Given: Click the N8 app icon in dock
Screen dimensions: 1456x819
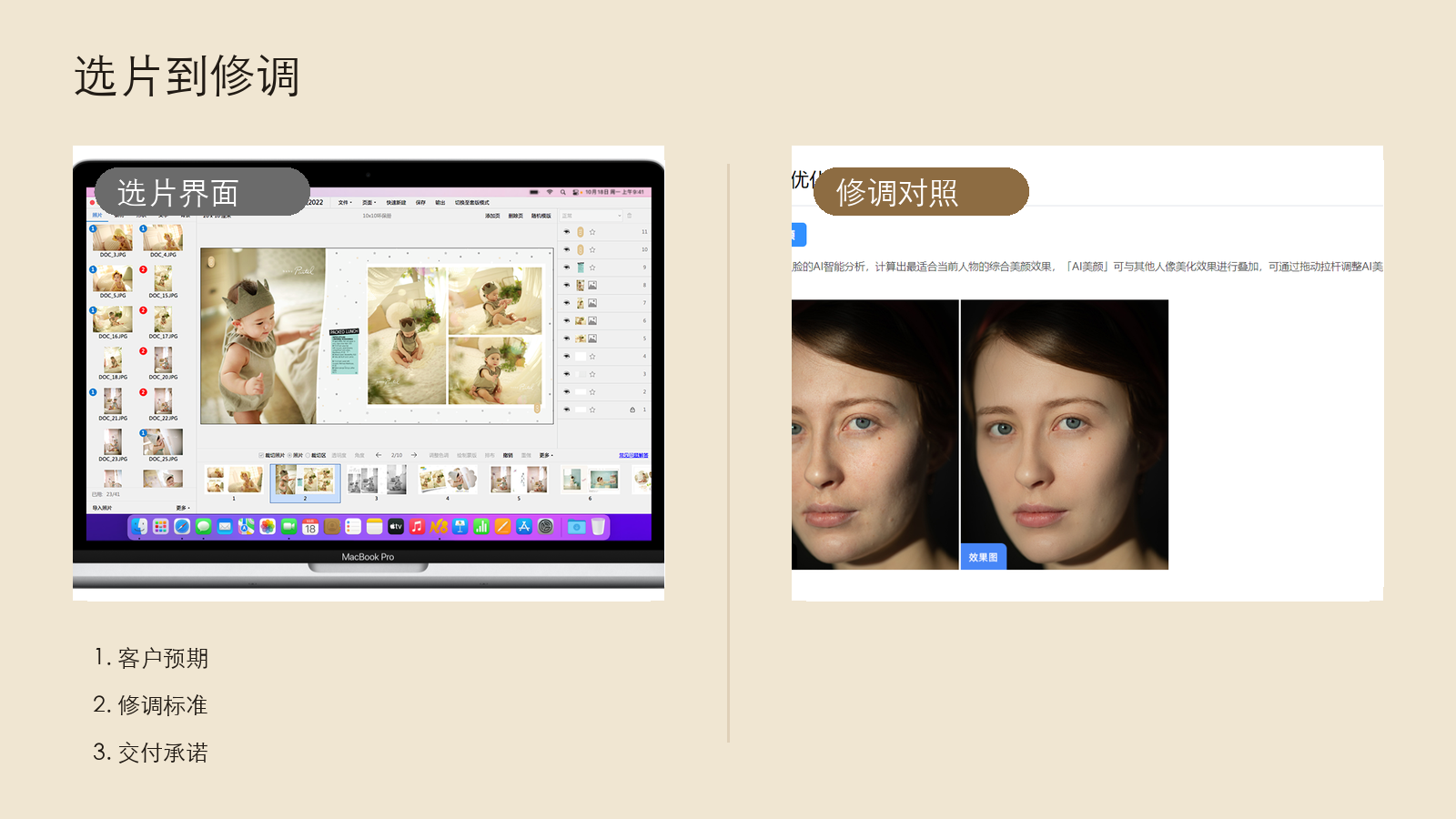Looking at the screenshot, I should 439,526.
